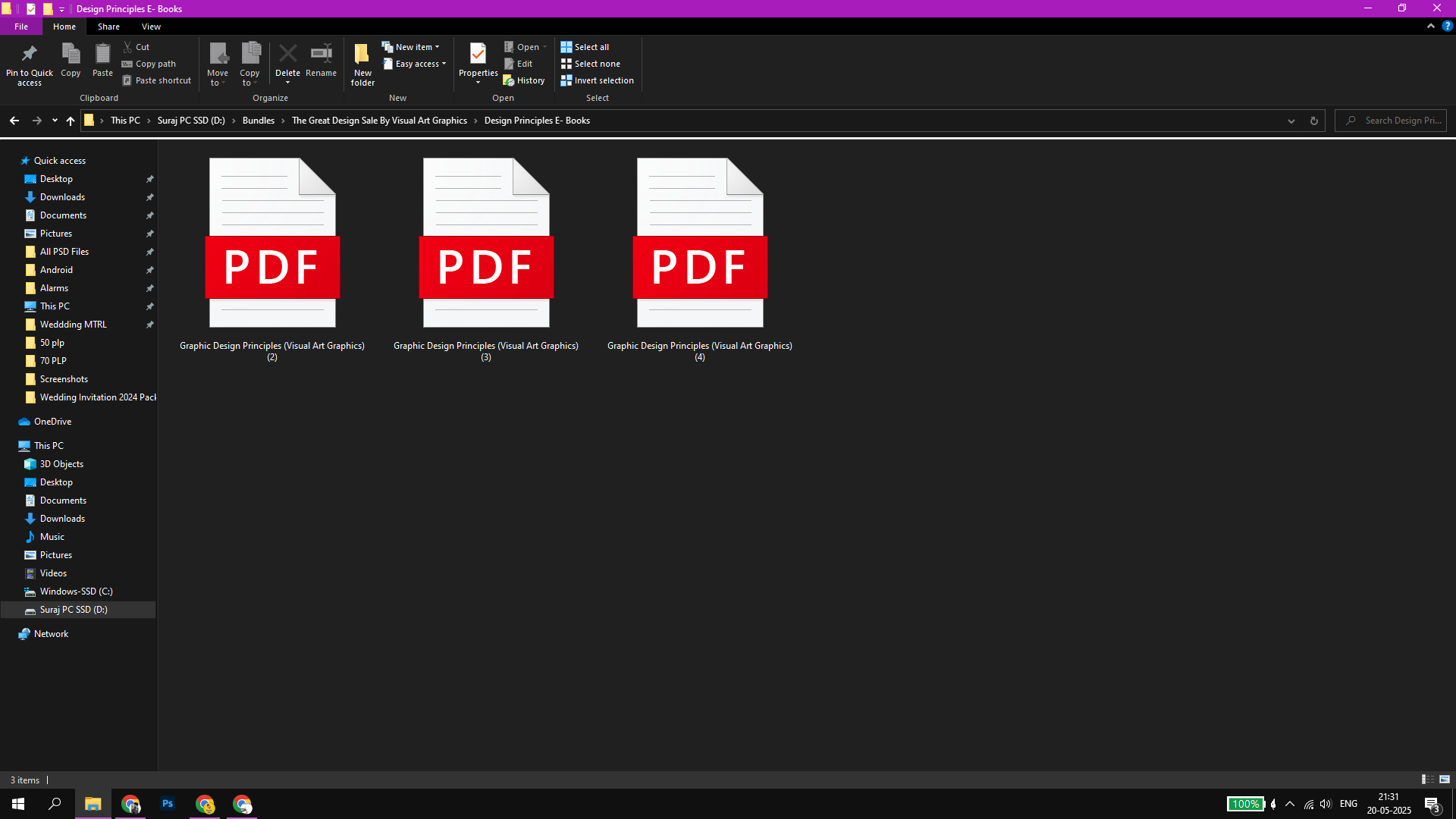Click the Delete X icon
The height and width of the screenshot is (819, 1456).
pos(287,54)
